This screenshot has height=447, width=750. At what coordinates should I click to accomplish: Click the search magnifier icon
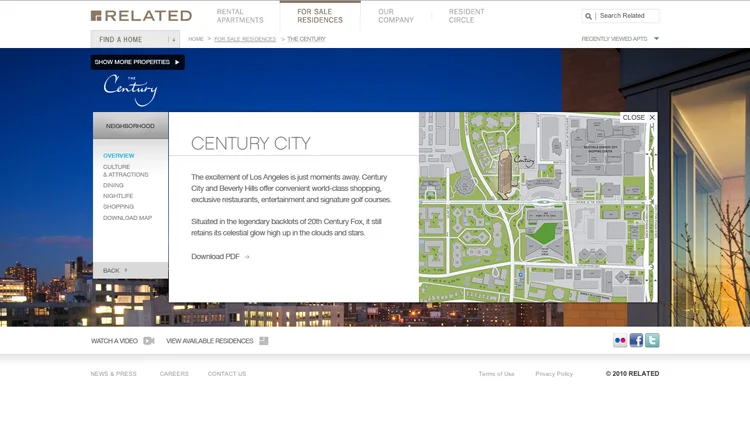(588, 16)
